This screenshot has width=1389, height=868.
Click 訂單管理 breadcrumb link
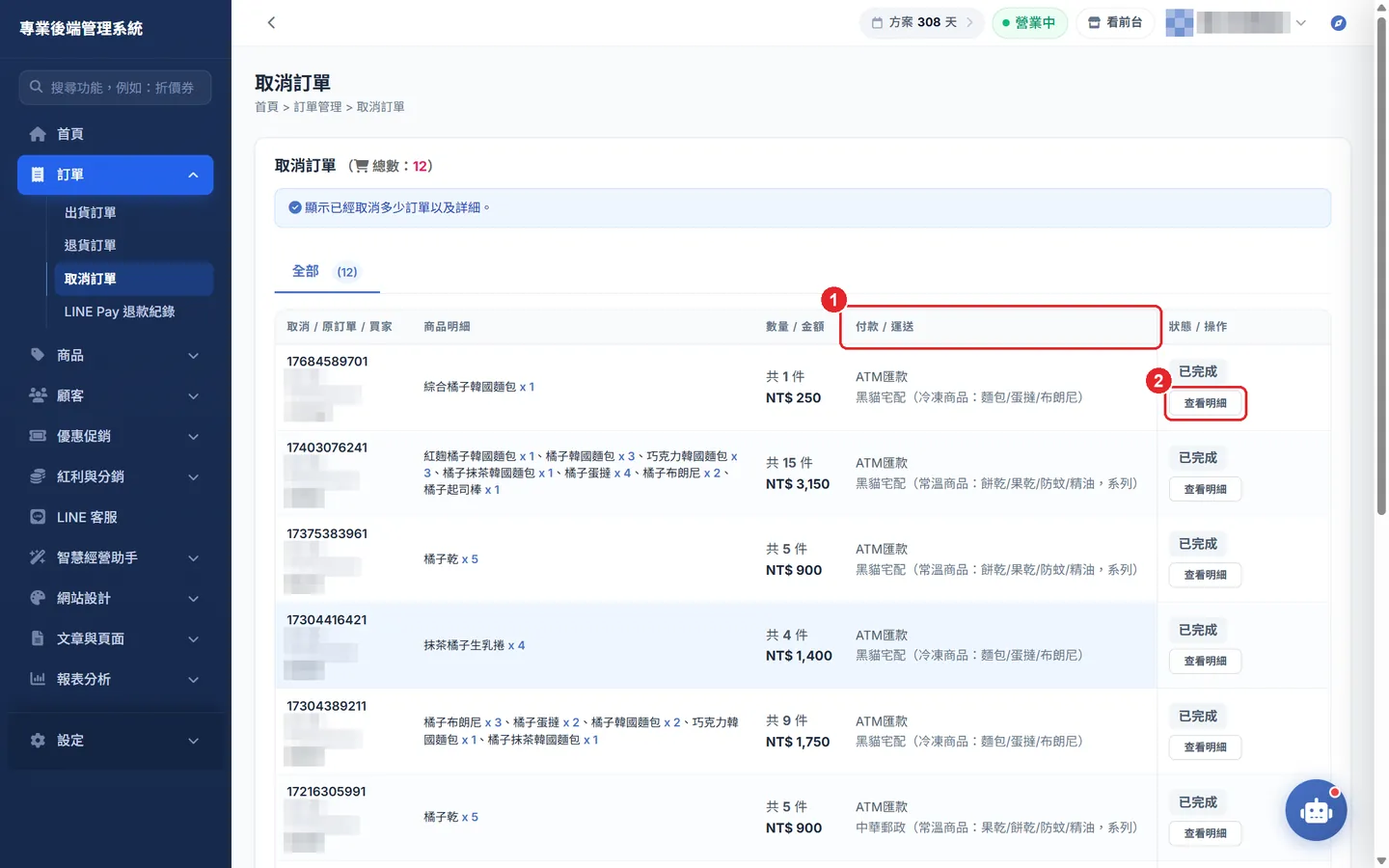318,107
